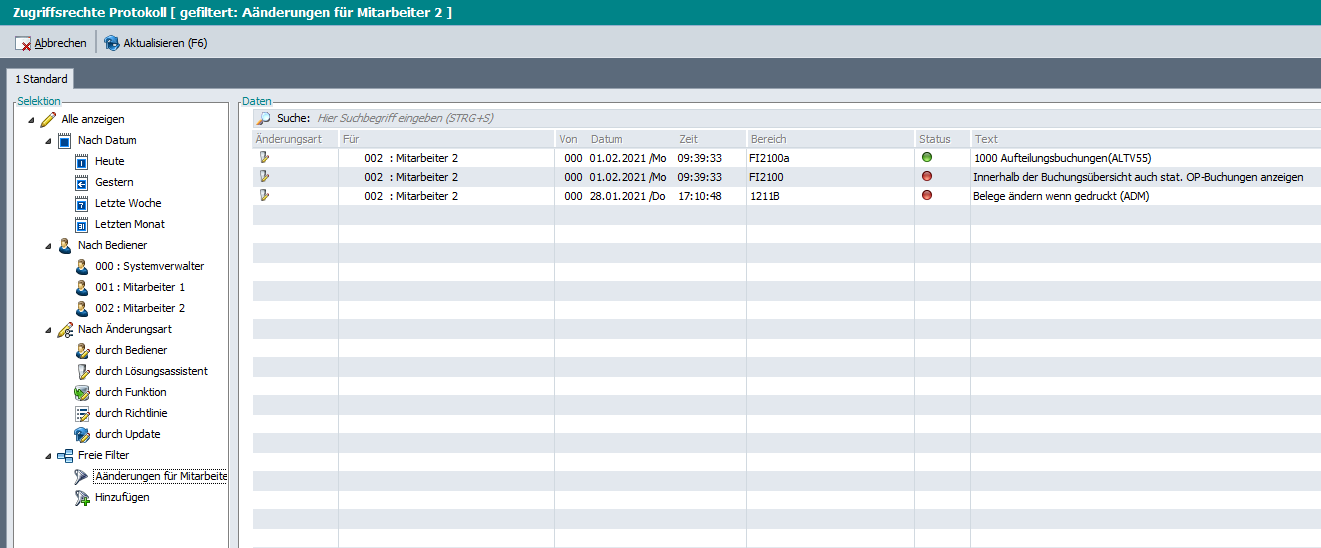Click the durch Funktion icon
This screenshot has width=1321, height=548.
pyautogui.click(x=82, y=392)
